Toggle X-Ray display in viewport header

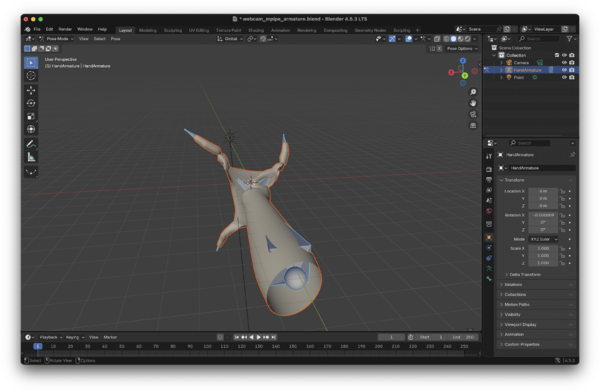[437, 39]
